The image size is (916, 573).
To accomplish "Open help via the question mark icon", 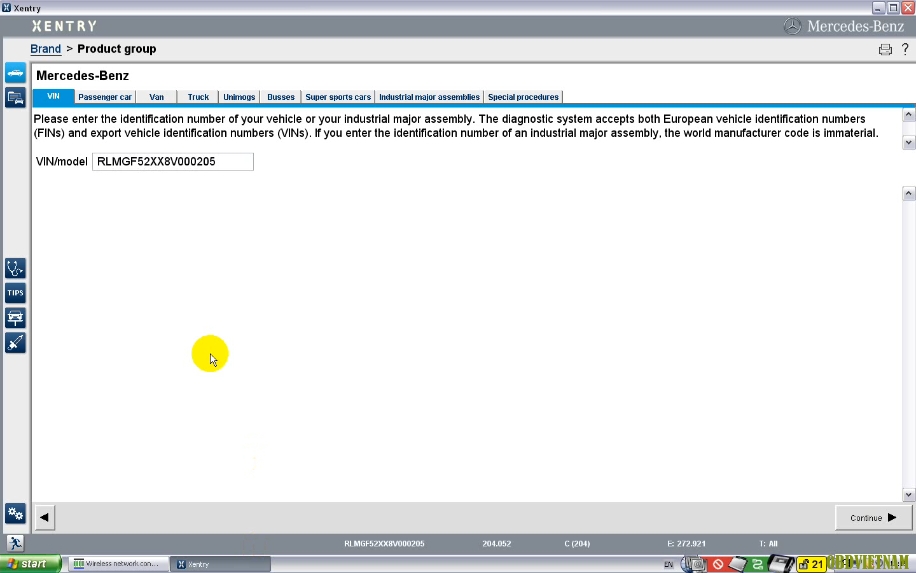I will [x=905, y=49].
